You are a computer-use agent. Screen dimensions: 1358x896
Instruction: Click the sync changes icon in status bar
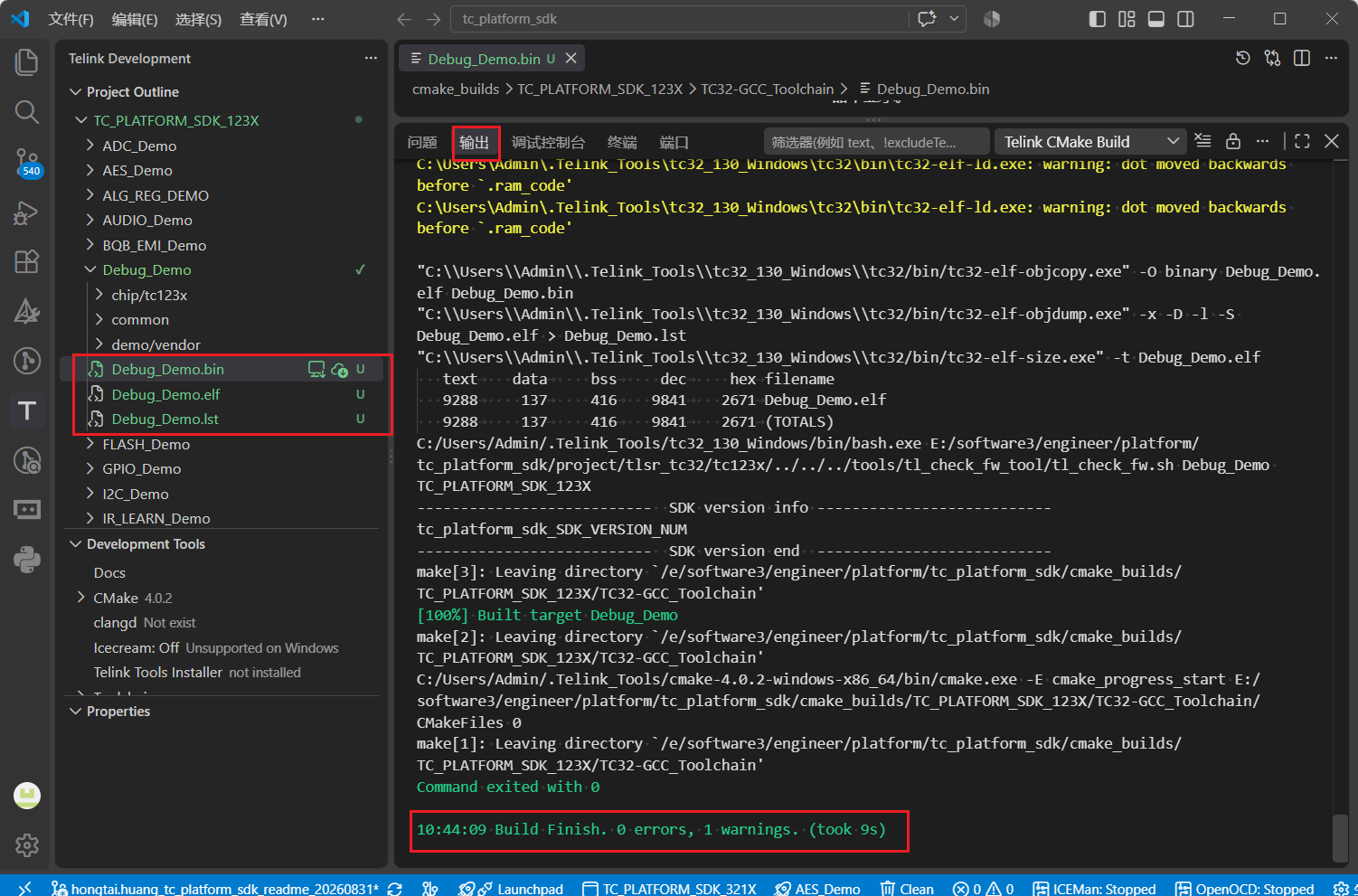[395, 889]
